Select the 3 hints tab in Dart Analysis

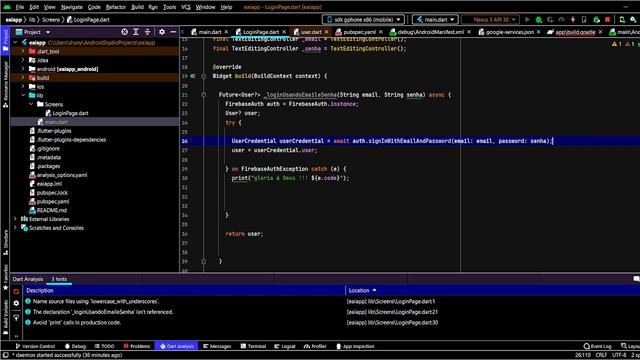[59, 279]
